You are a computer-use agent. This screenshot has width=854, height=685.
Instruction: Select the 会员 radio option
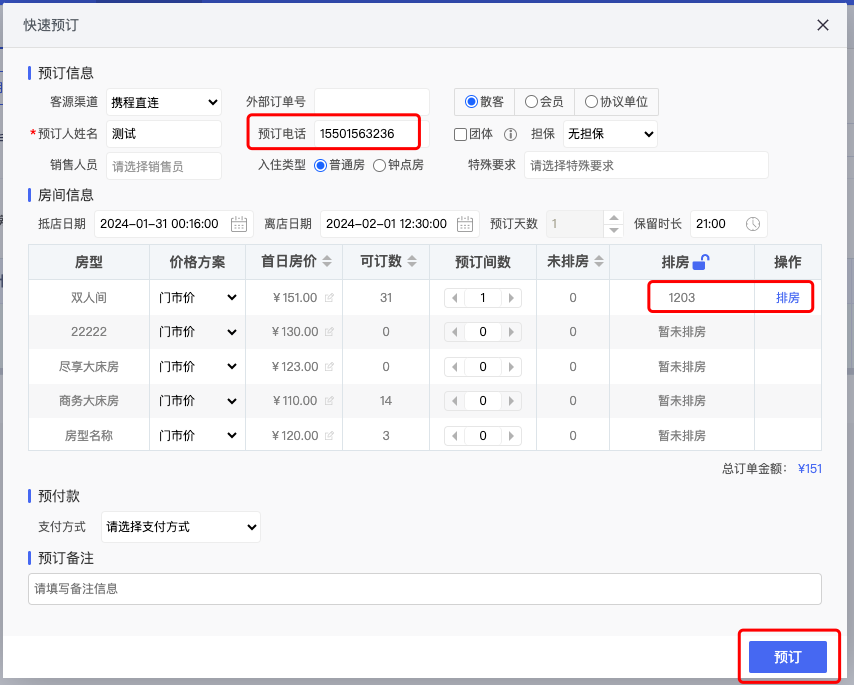(531, 102)
